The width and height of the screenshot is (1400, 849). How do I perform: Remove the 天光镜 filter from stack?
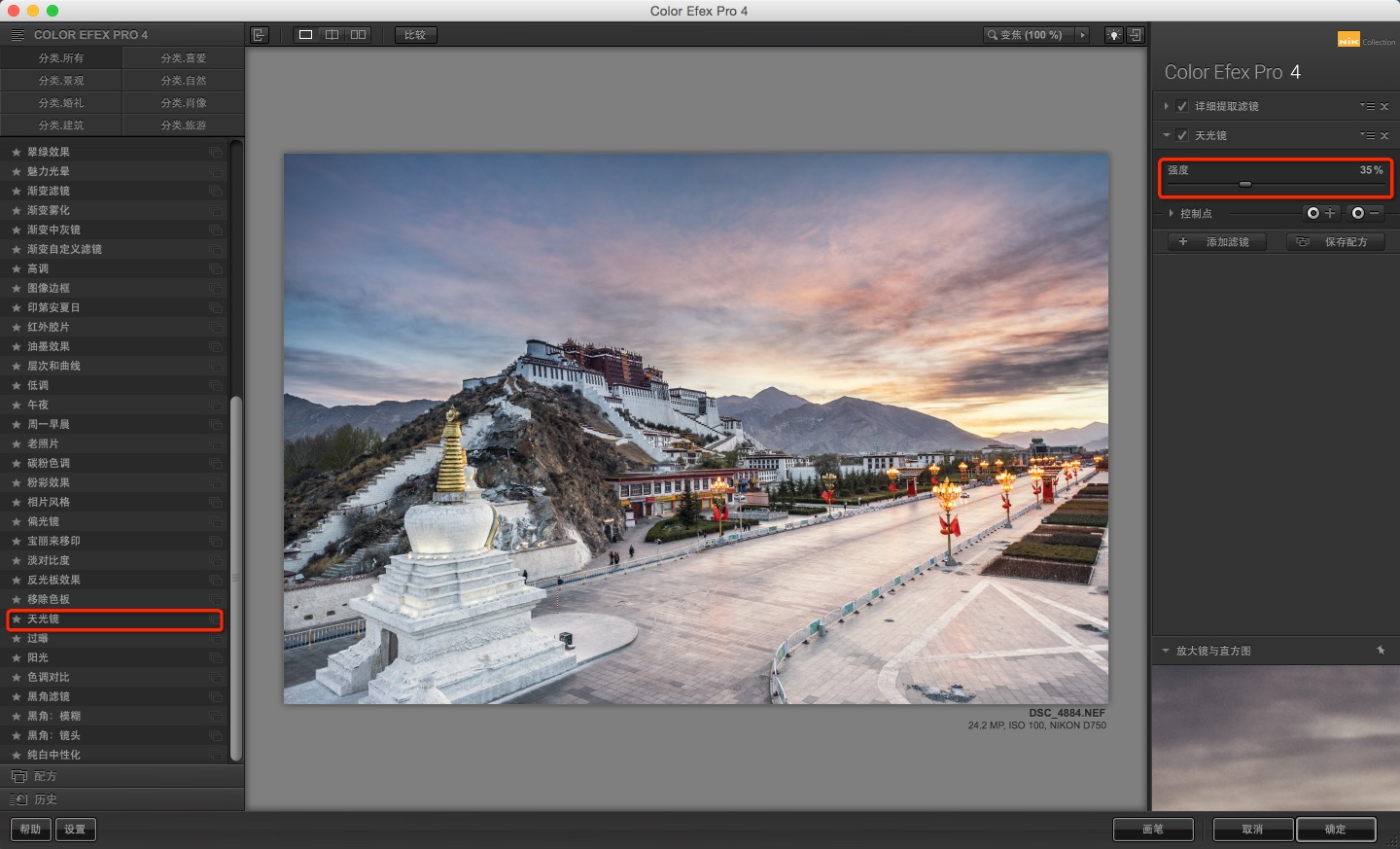point(1384,136)
